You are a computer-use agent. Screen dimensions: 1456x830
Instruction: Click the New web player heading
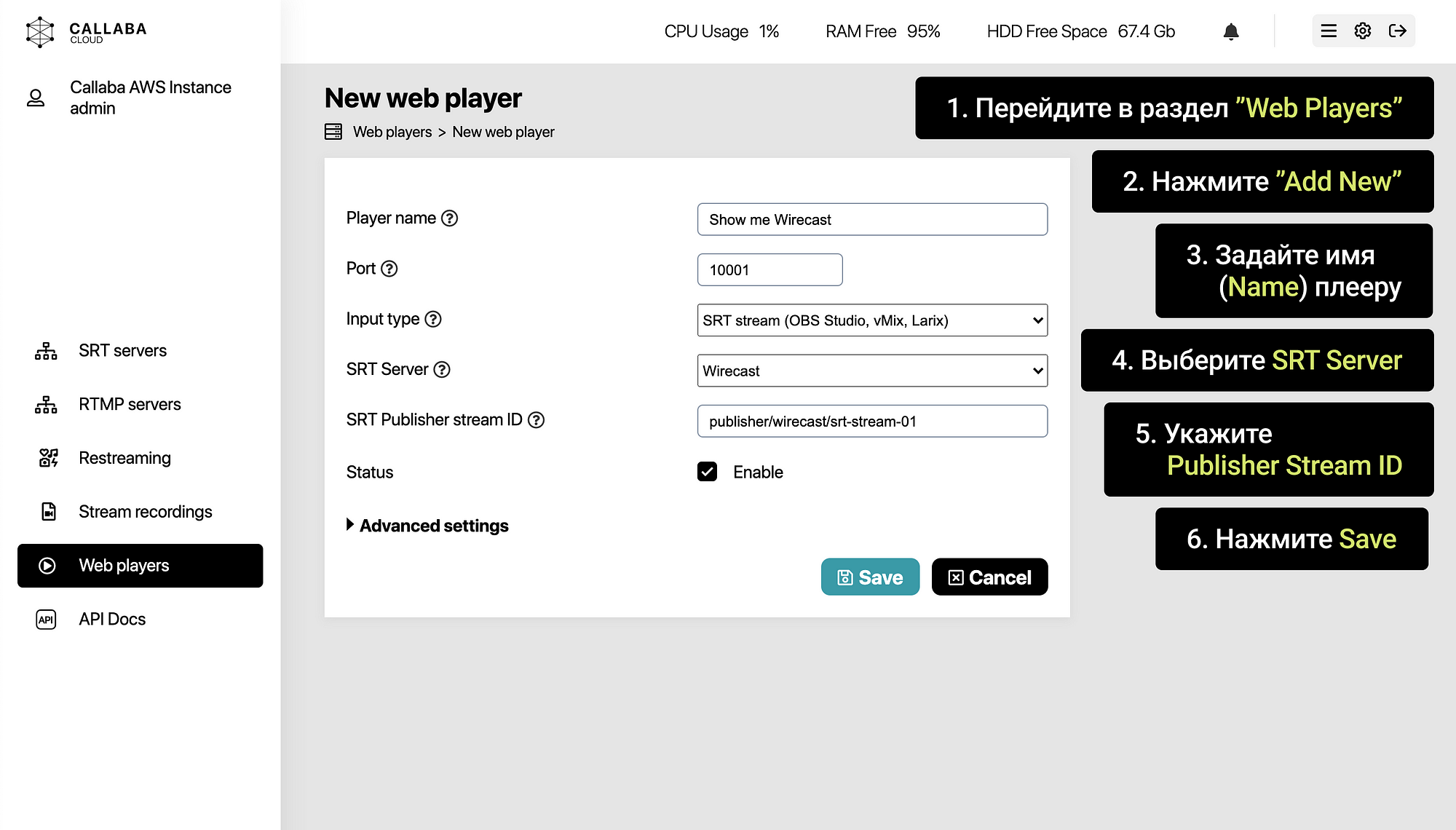tap(423, 98)
